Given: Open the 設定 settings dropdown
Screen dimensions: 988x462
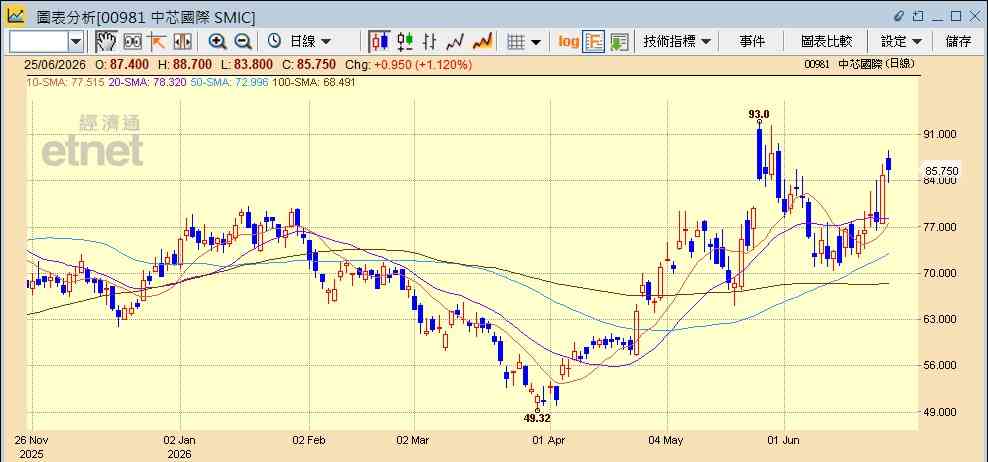Looking at the screenshot, I should pos(901,42).
